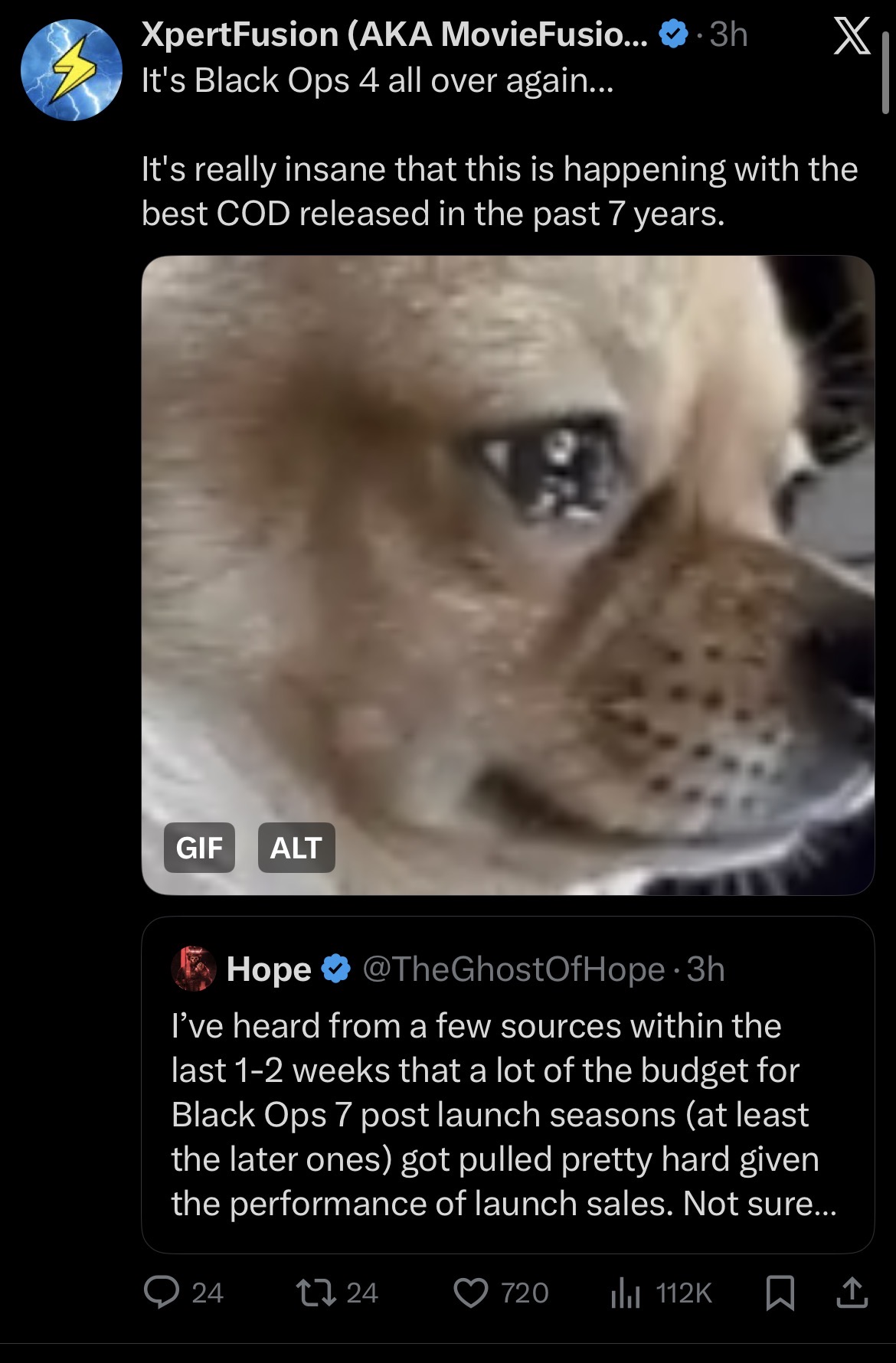Open XpertFusion's lightning bolt profile avatar
Image resolution: width=896 pixels, height=1363 pixels.
click(70, 70)
